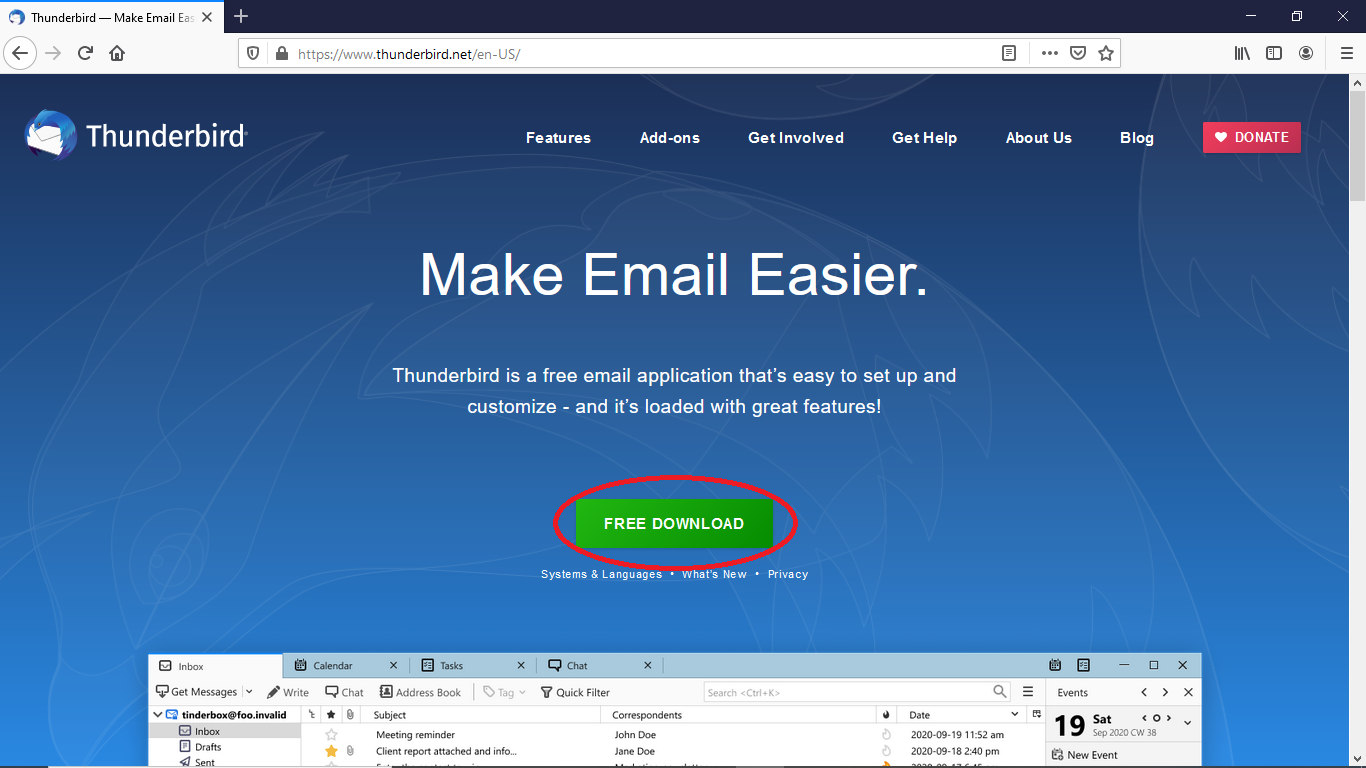Go back to the previous page
Image resolution: width=1366 pixels, height=768 pixels.
(20, 53)
